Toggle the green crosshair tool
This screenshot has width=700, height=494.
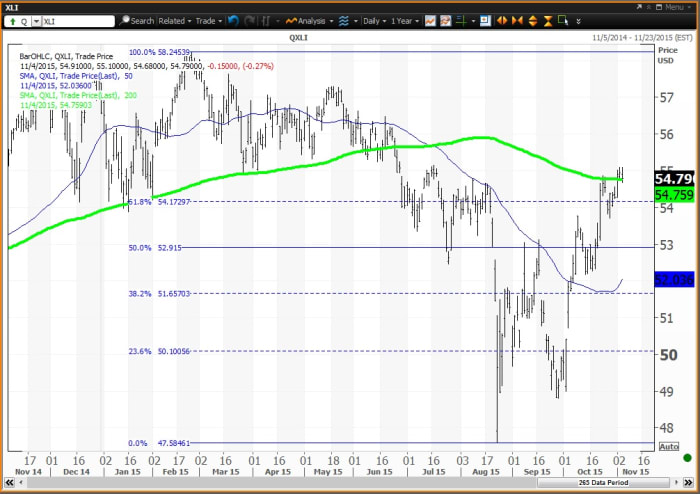click(462, 21)
